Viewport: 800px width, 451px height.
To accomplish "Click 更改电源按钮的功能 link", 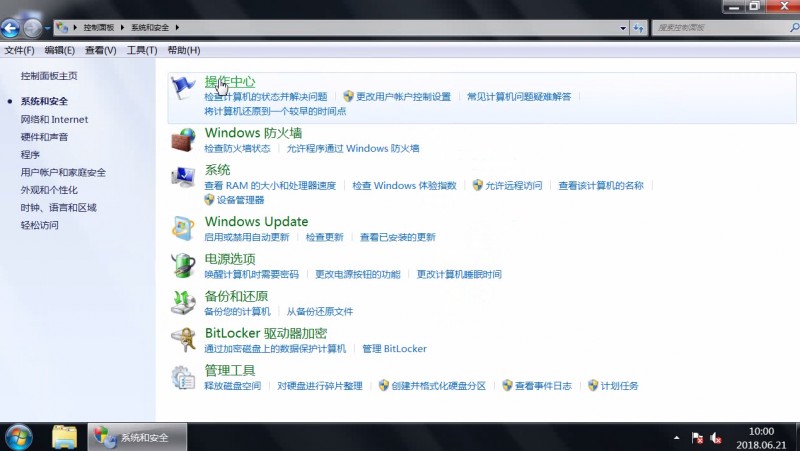I will 358,274.
